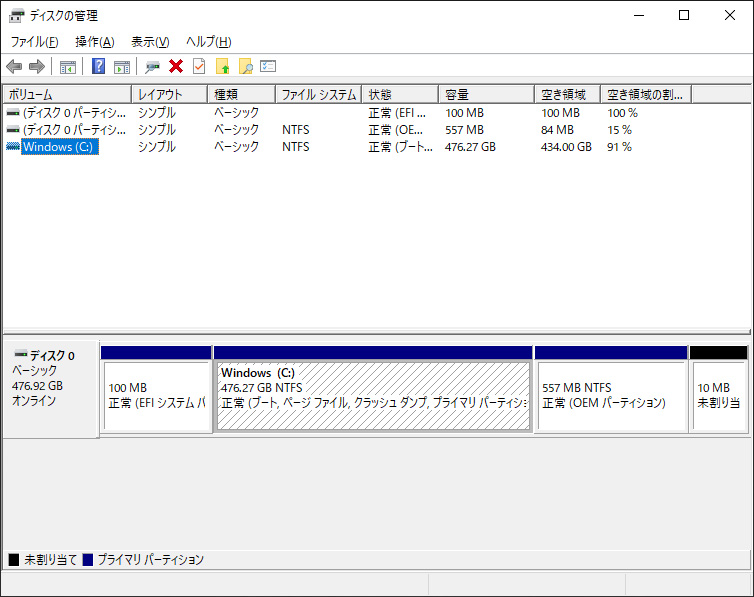Click the black 未割り当て legend swatch
Screen dimensions: 754x597
click(14, 560)
